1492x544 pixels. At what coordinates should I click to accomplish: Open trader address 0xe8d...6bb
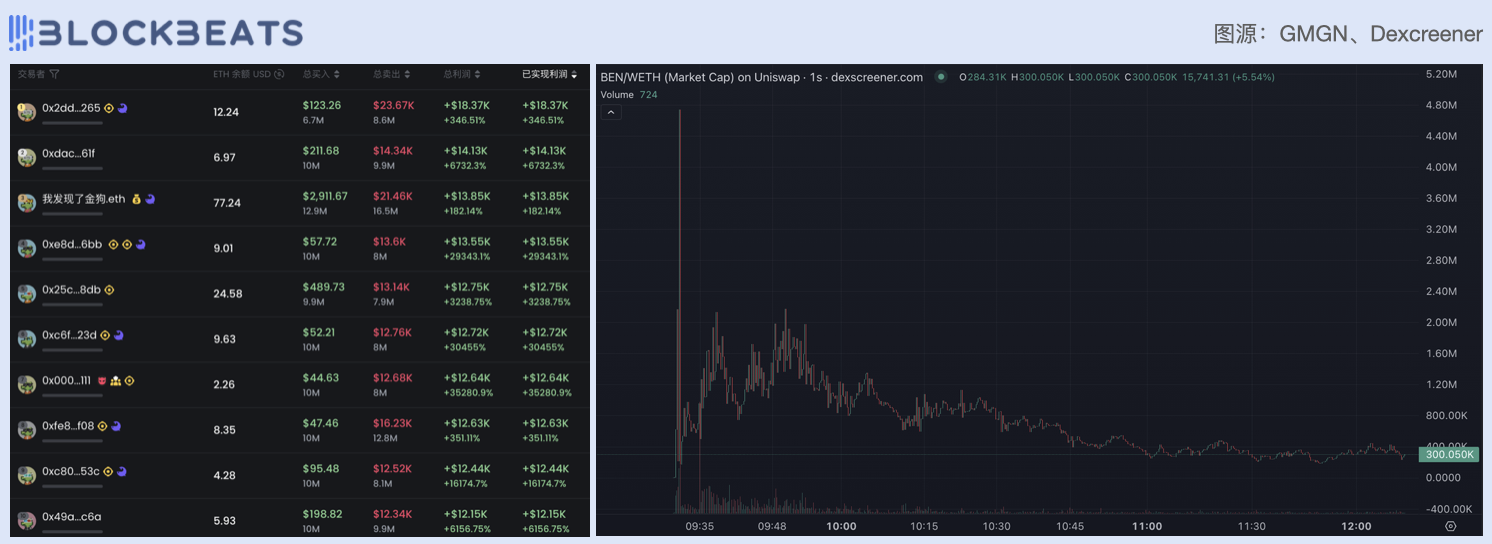[x=72, y=244]
